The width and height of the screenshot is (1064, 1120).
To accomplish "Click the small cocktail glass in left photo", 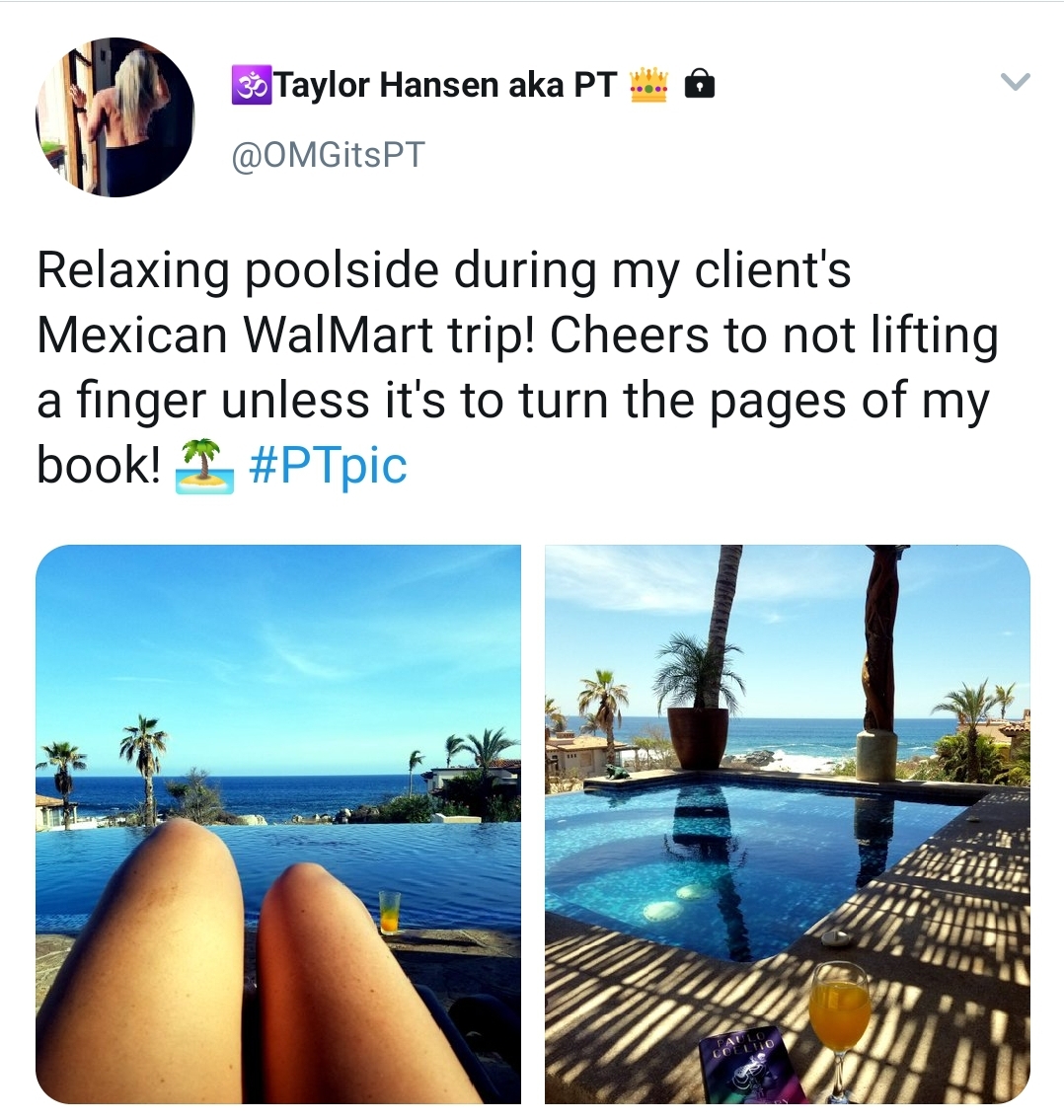I will click(390, 911).
